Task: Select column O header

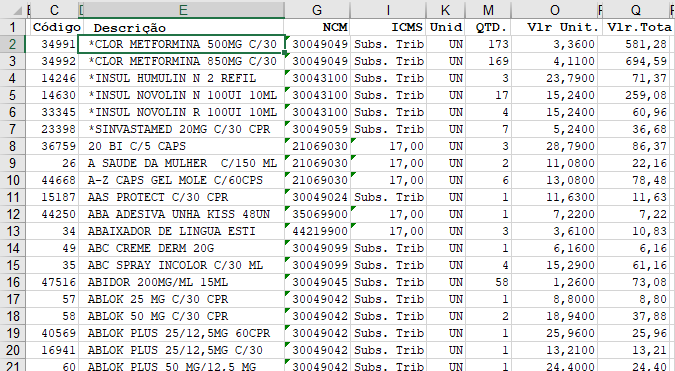Action: click(554, 10)
